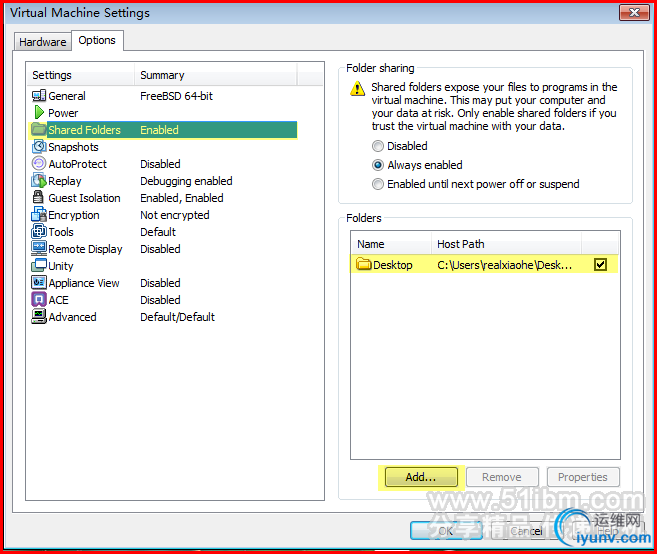The width and height of the screenshot is (657, 554).
Task: Confirm settings with the OK button
Action: (x=446, y=531)
